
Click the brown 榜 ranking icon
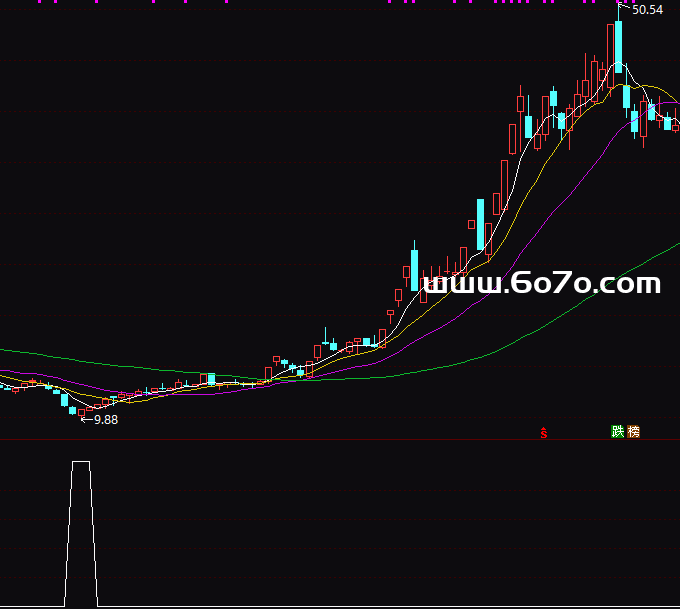coord(633,432)
